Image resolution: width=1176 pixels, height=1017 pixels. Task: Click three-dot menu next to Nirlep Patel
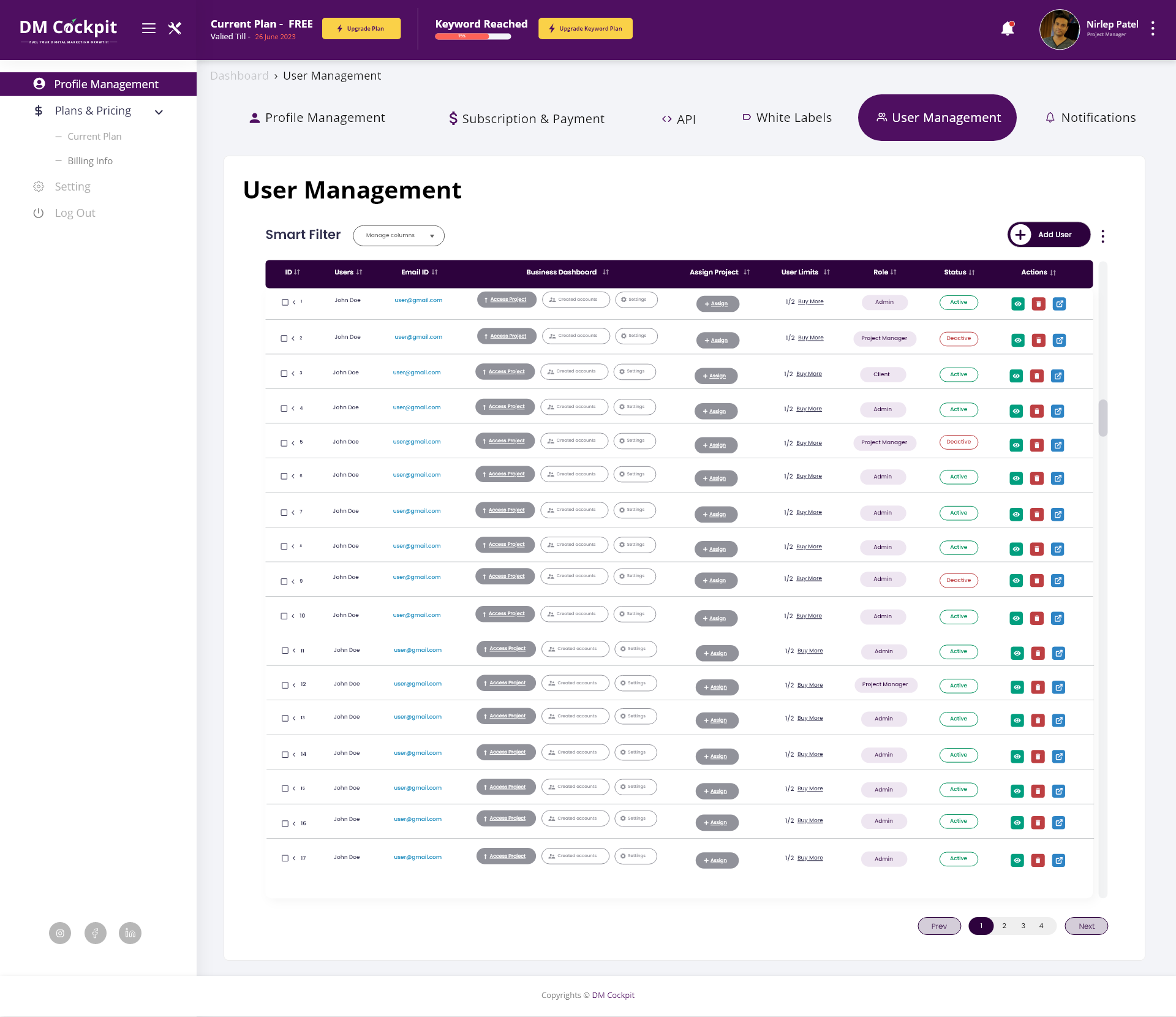click(1153, 29)
